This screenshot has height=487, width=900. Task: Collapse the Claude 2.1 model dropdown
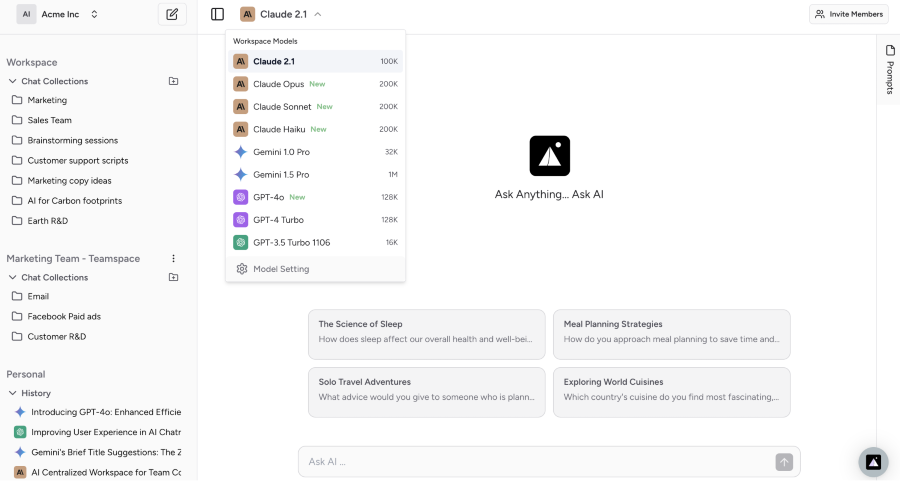coord(281,14)
